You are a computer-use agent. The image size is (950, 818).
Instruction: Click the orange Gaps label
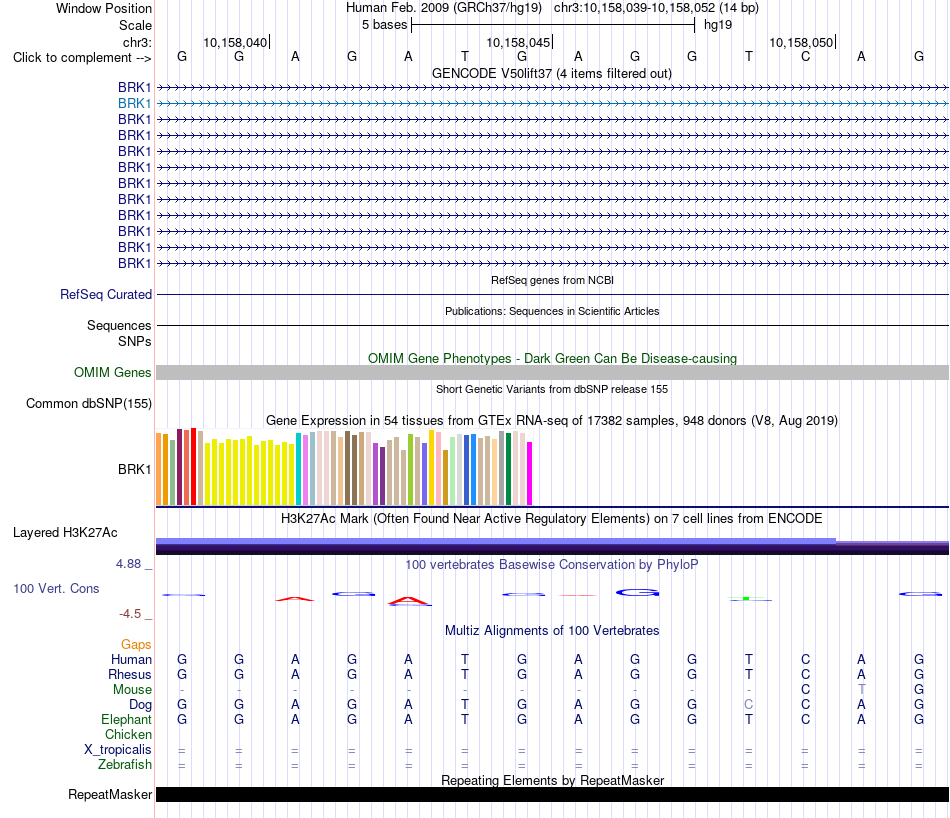(x=136, y=645)
